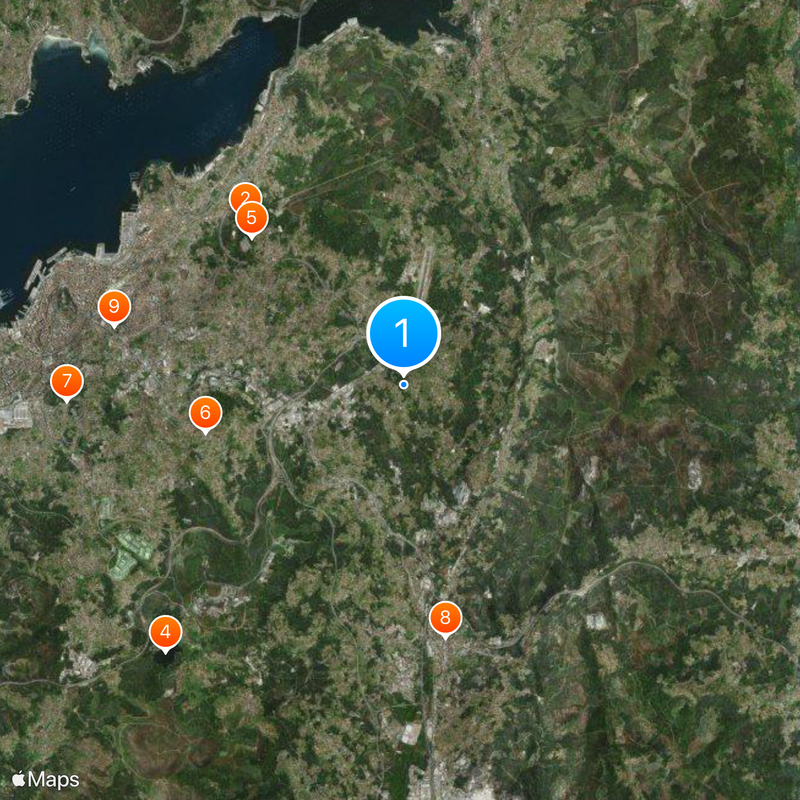The image size is (800, 800).
Task: Select orange map pin number 7
Action: [x=67, y=382]
